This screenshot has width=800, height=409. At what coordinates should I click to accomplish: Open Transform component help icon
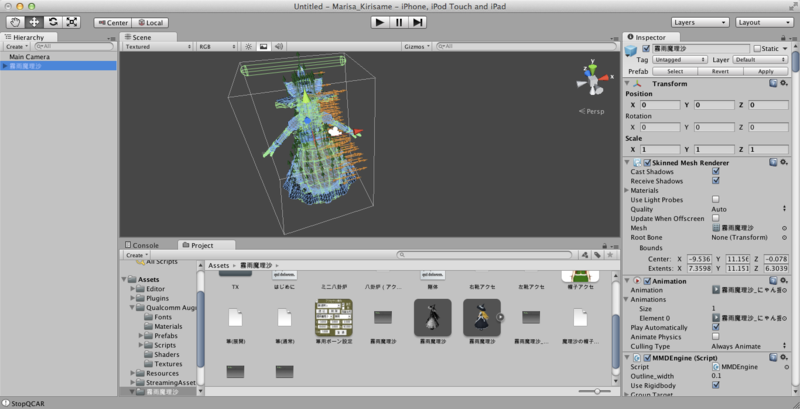coord(773,83)
